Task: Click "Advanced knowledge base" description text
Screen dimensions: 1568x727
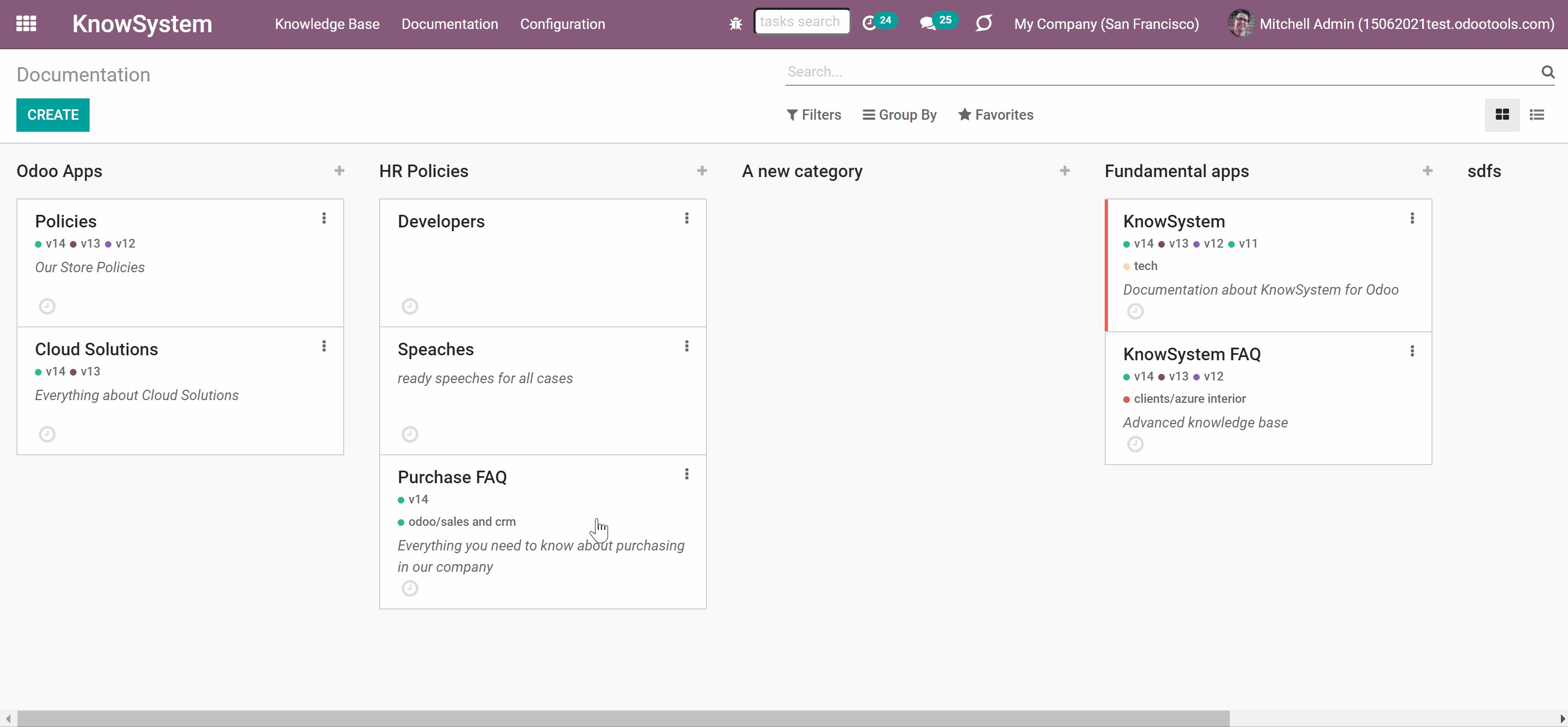Action: pos(1205,423)
